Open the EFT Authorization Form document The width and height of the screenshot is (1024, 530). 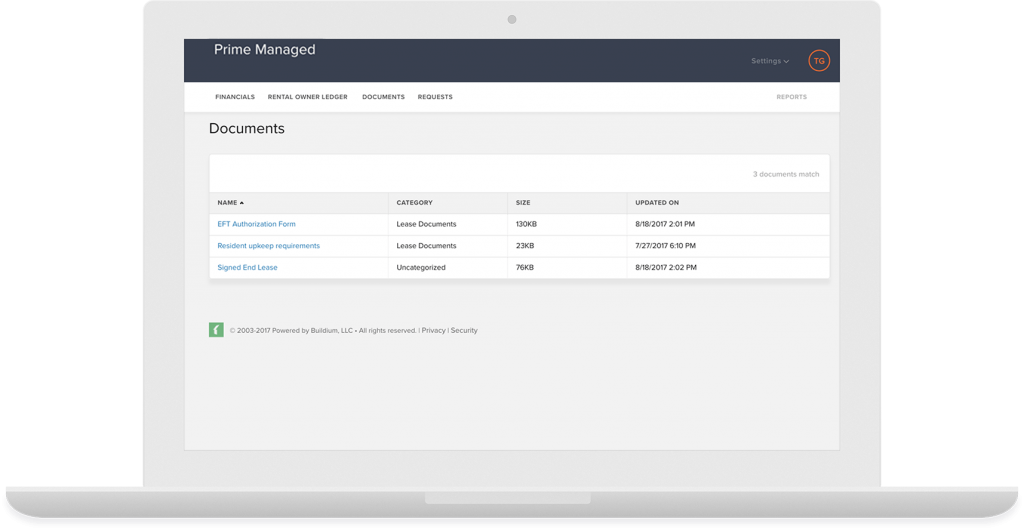256,224
